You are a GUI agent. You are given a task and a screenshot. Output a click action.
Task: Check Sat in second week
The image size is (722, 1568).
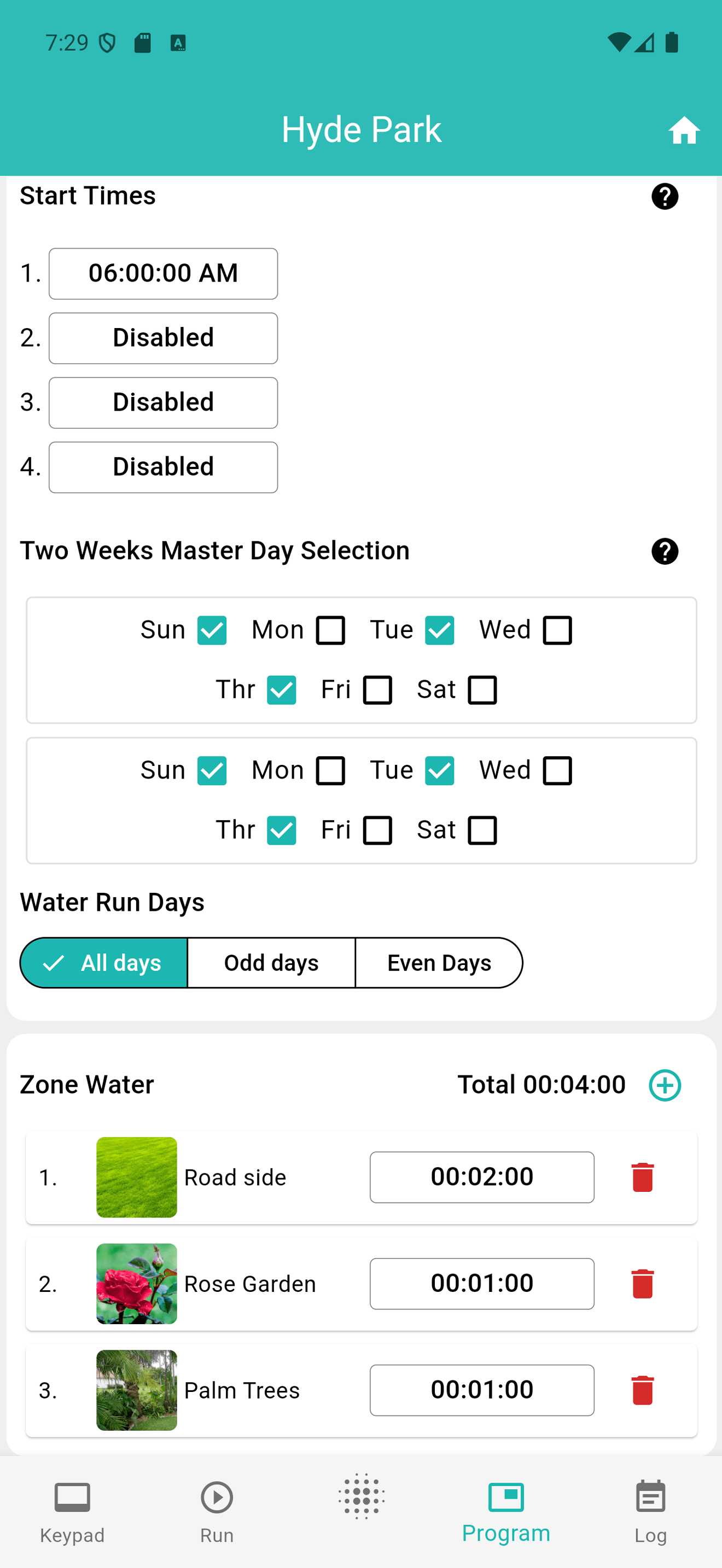482,830
